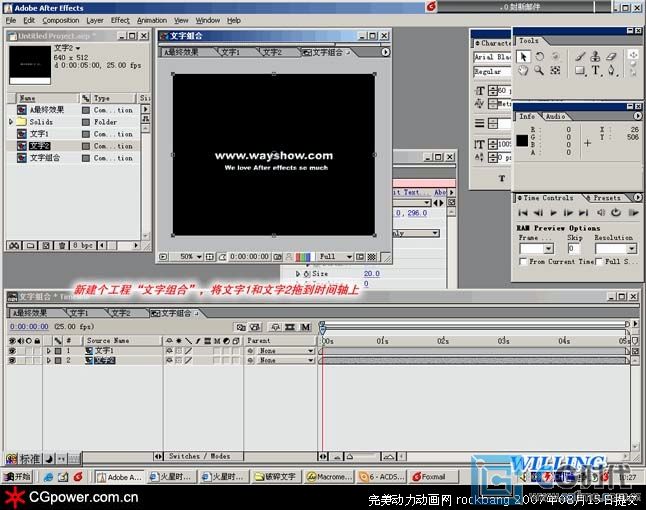This screenshot has width=646, height=510.
Task: Click the Windows 开始 Start button
Action: [x=17, y=477]
